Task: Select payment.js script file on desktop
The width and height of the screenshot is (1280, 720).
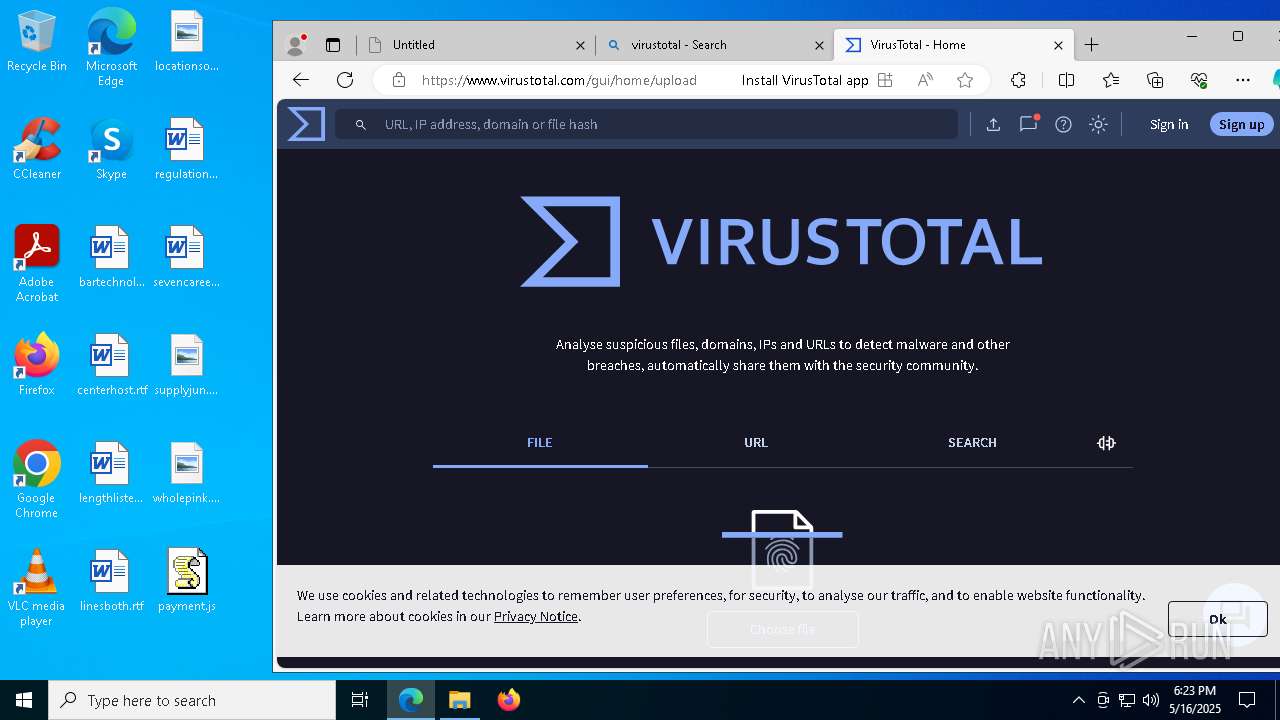Action: pos(186,582)
